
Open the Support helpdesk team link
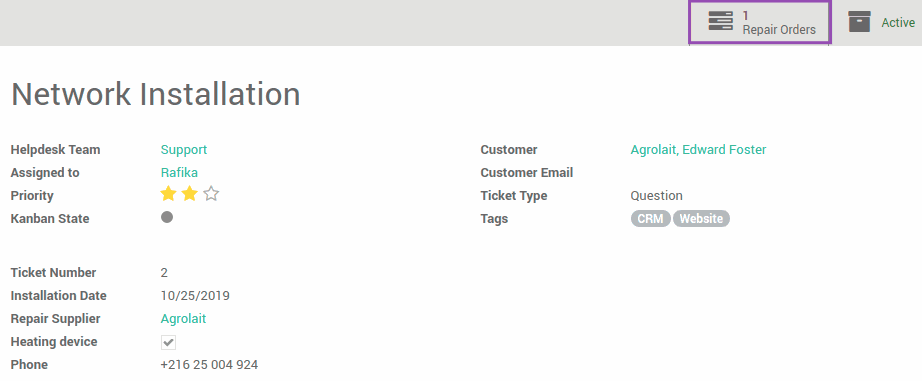(x=184, y=149)
